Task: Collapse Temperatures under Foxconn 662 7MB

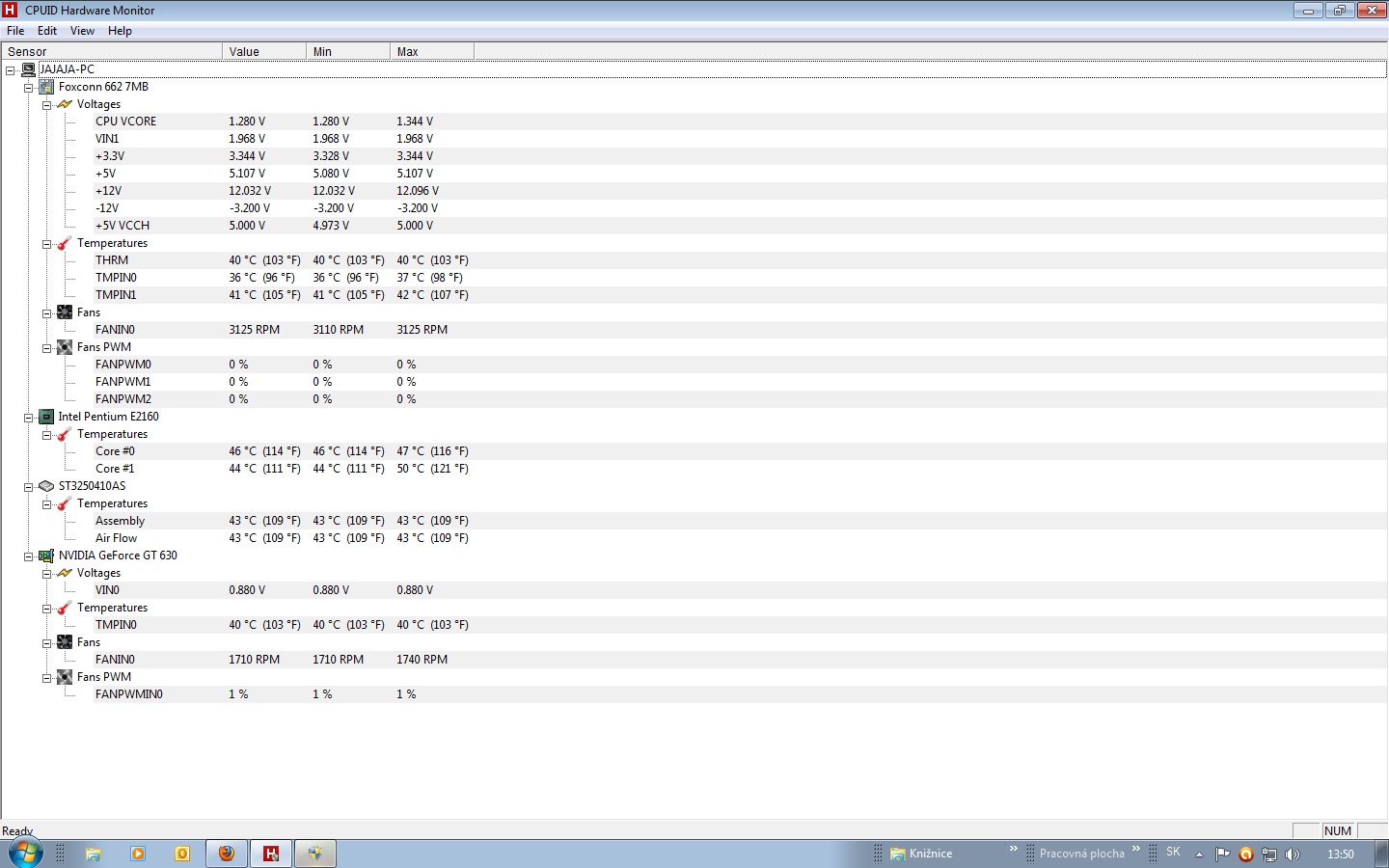Action: 46,244
